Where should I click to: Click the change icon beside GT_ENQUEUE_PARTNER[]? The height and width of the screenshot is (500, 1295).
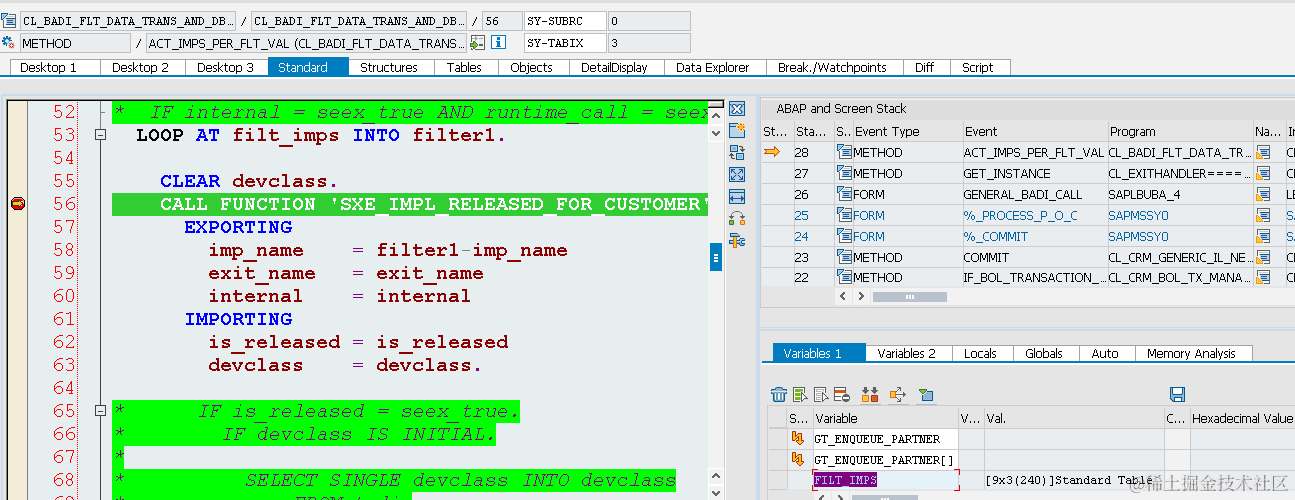pyautogui.click(x=798, y=459)
